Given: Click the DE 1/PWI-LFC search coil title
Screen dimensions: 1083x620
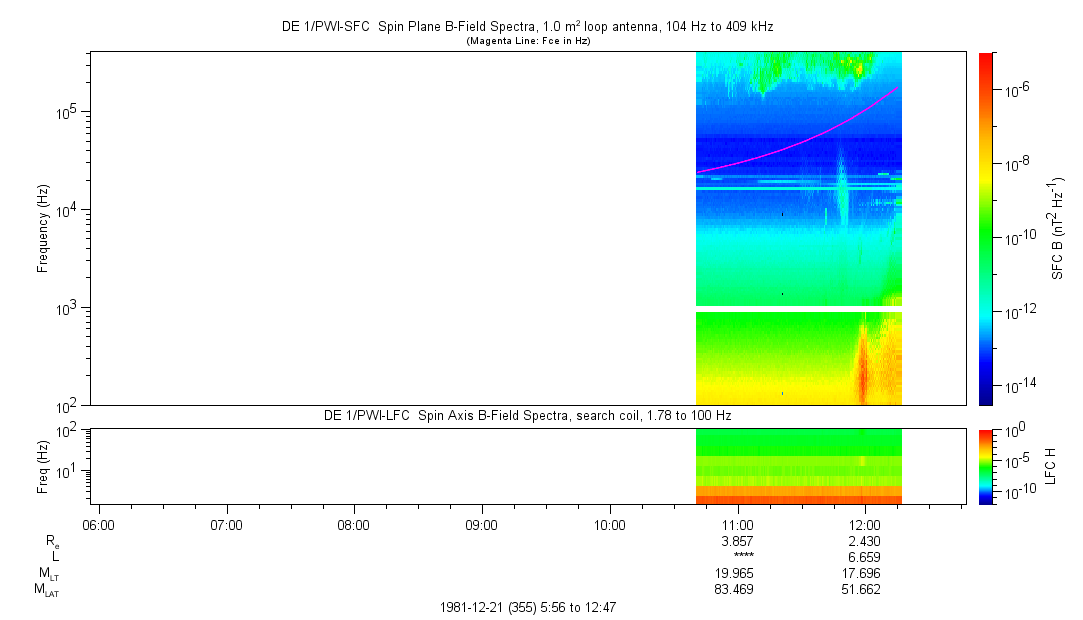Looking at the screenshot, I should pos(528,415).
